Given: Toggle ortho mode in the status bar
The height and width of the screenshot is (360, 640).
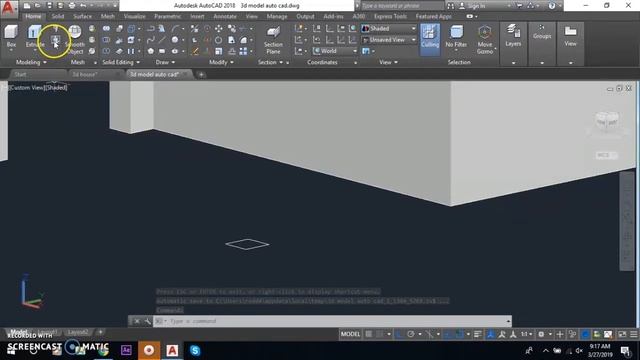Looking at the screenshot, I should (x=399, y=334).
